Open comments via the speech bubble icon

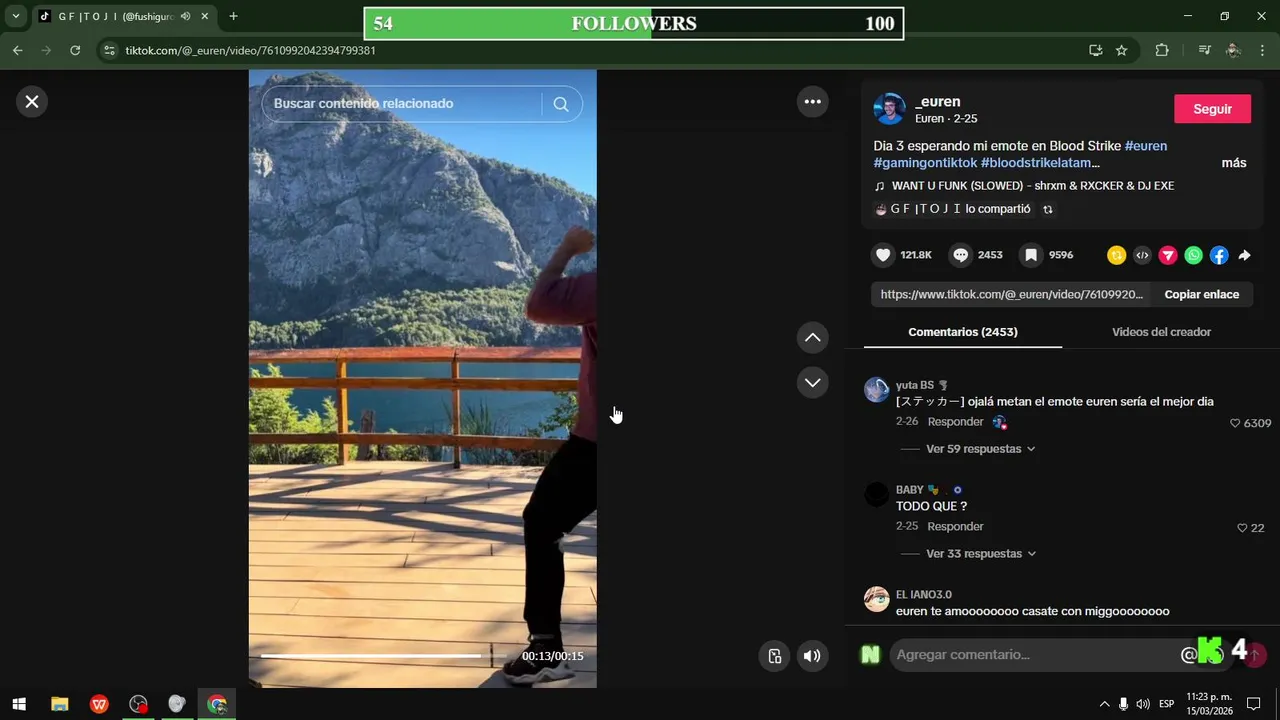(x=961, y=255)
